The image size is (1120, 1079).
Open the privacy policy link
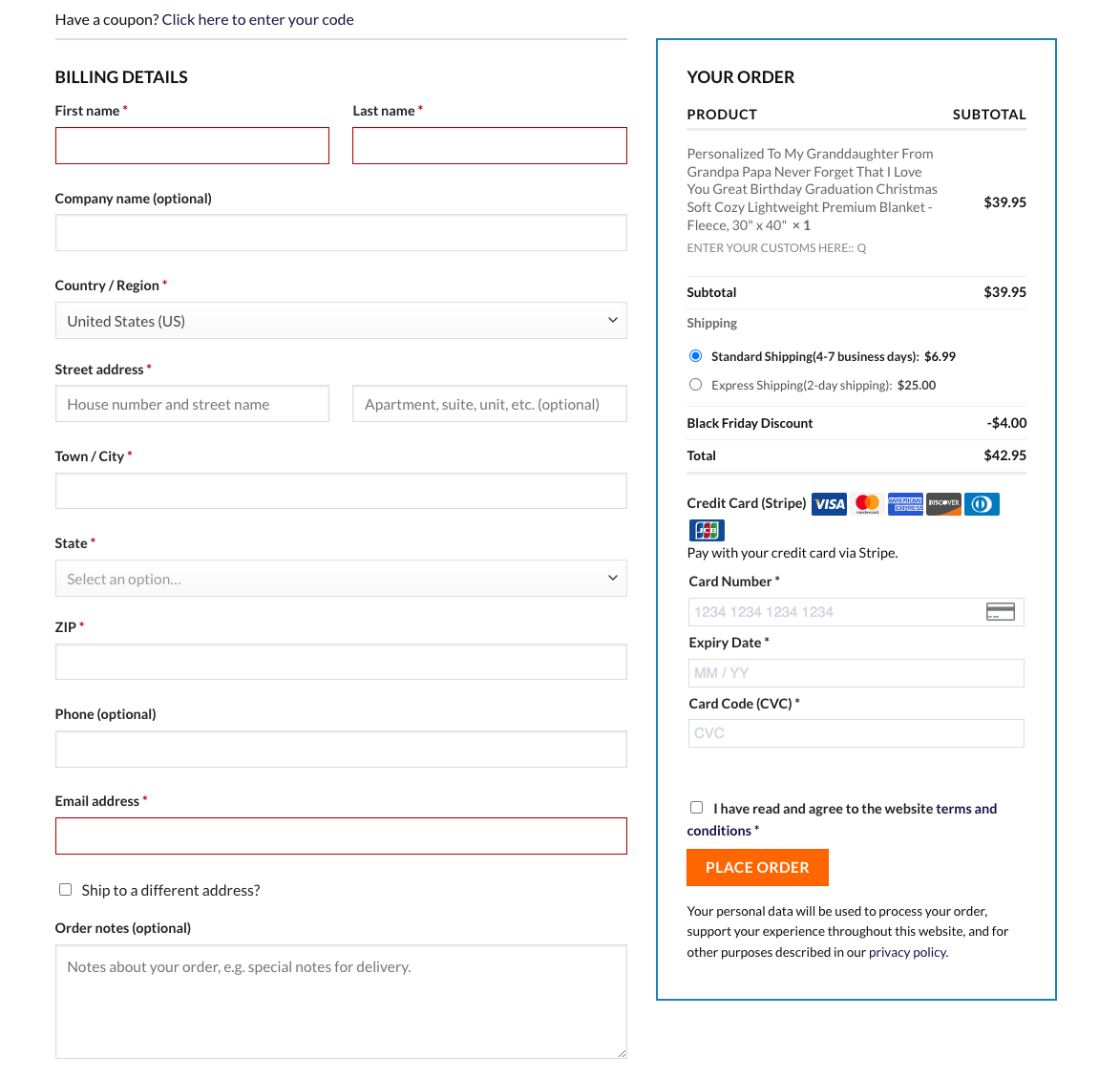pyautogui.click(x=907, y=952)
